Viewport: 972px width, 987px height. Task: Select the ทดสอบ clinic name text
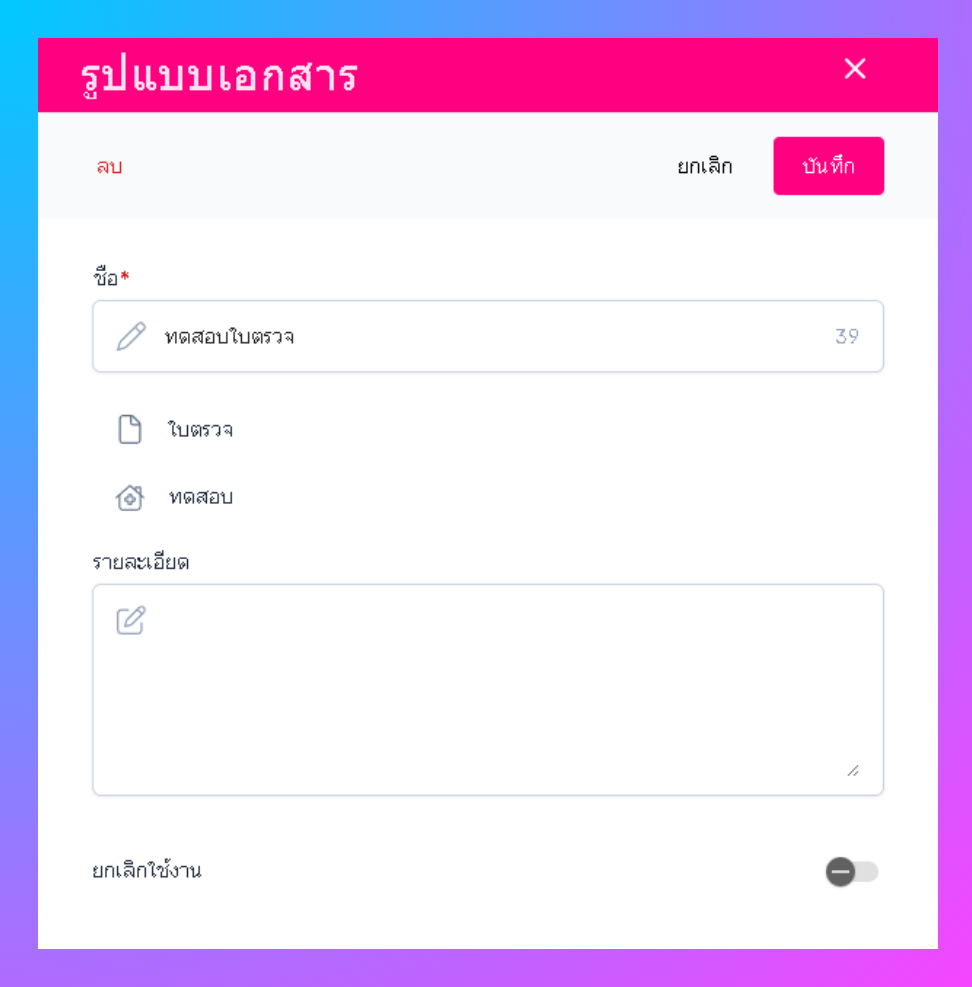click(x=201, y=497)
